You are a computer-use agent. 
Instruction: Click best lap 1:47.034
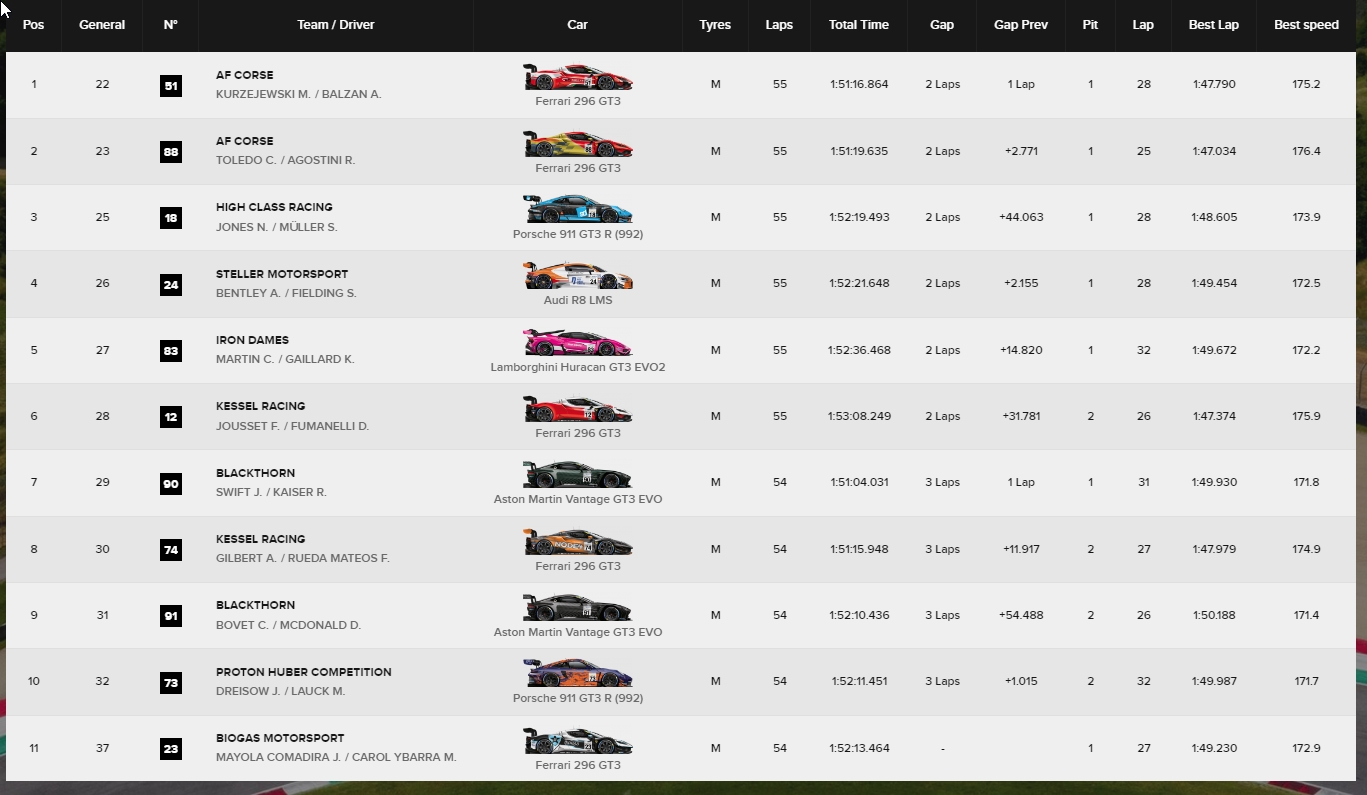[1214, 151]
